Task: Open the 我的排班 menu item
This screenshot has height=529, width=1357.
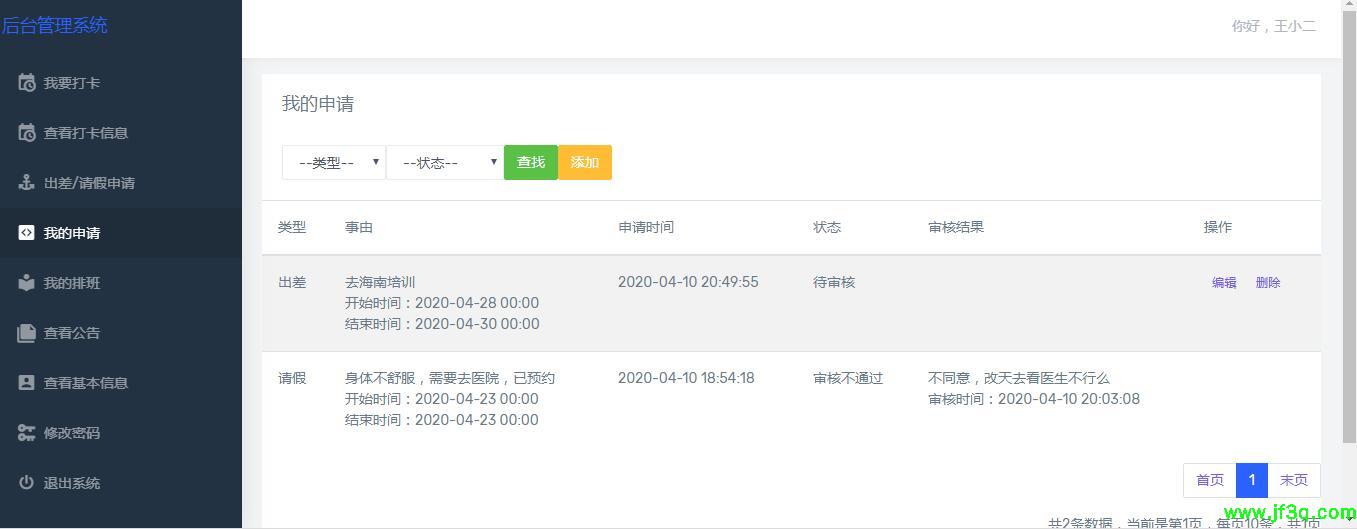Action: (x=72, y=283)
